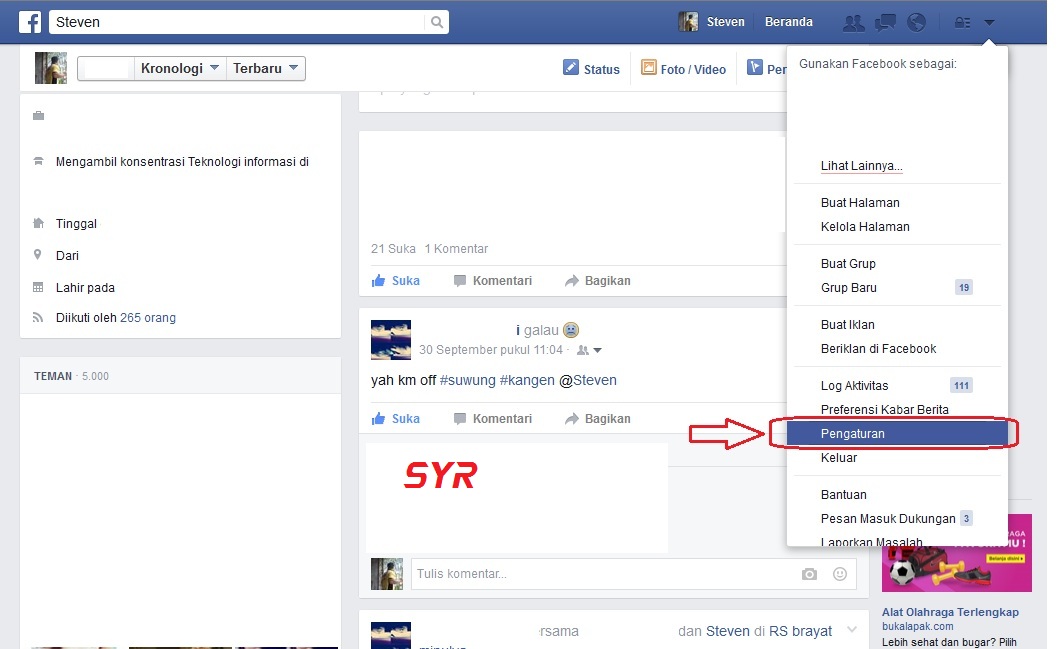Click the Status composer tab label
This screenshot has height=649, width=1059.
[601, 70]
